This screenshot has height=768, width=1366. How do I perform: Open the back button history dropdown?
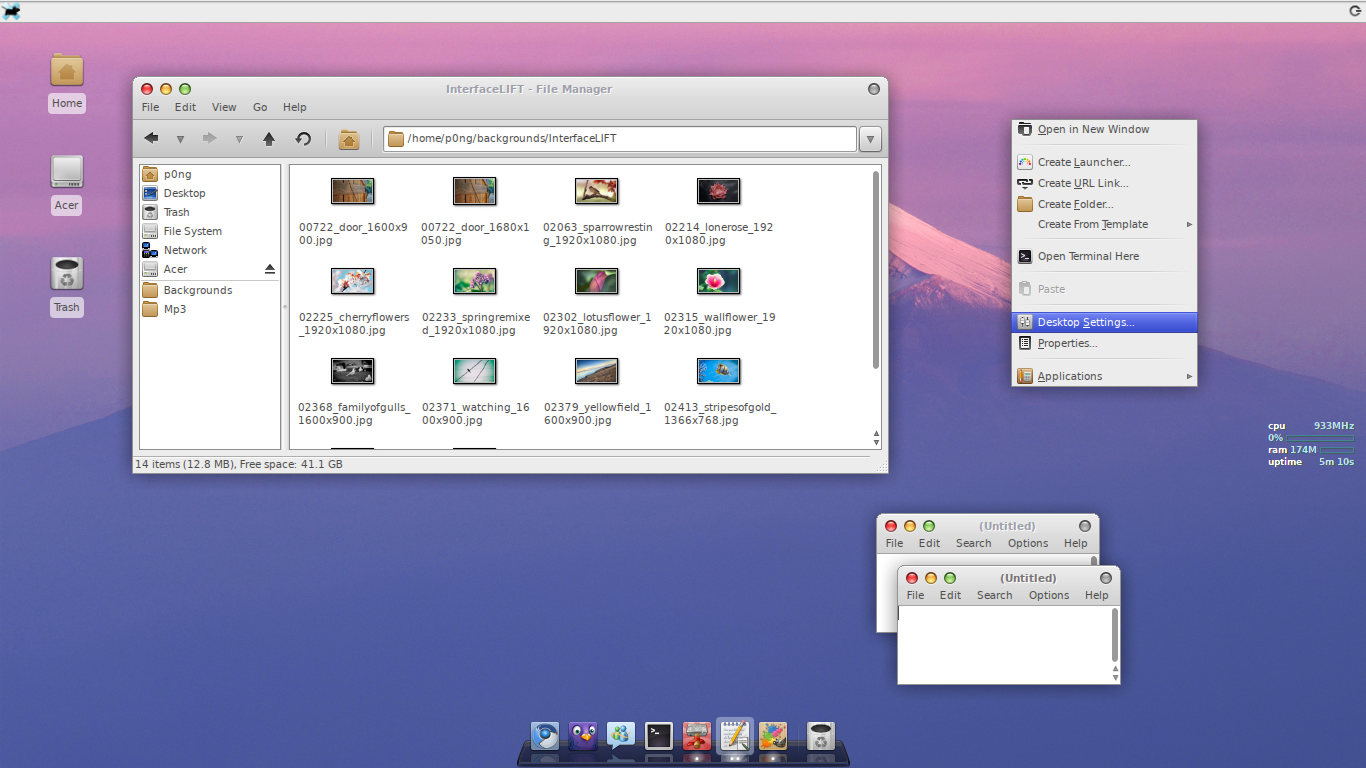tap(178, 139)
